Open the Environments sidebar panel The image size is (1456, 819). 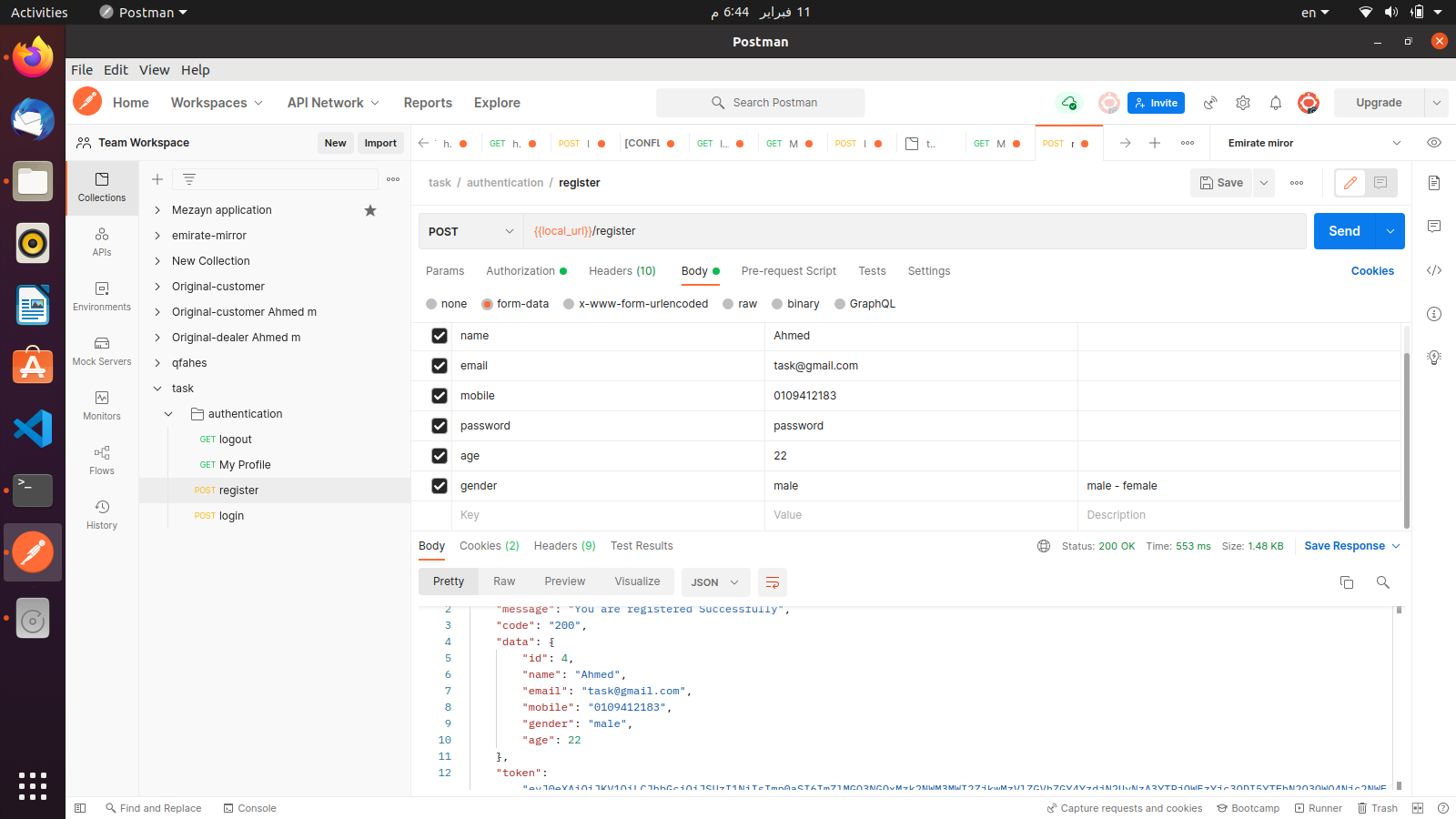point(102,297)
